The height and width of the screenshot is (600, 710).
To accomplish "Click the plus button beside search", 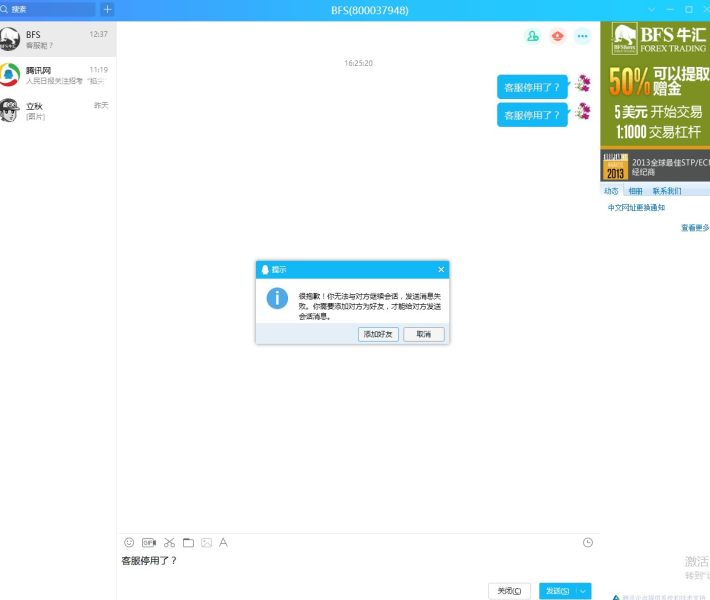I will [x=107, y=9].
